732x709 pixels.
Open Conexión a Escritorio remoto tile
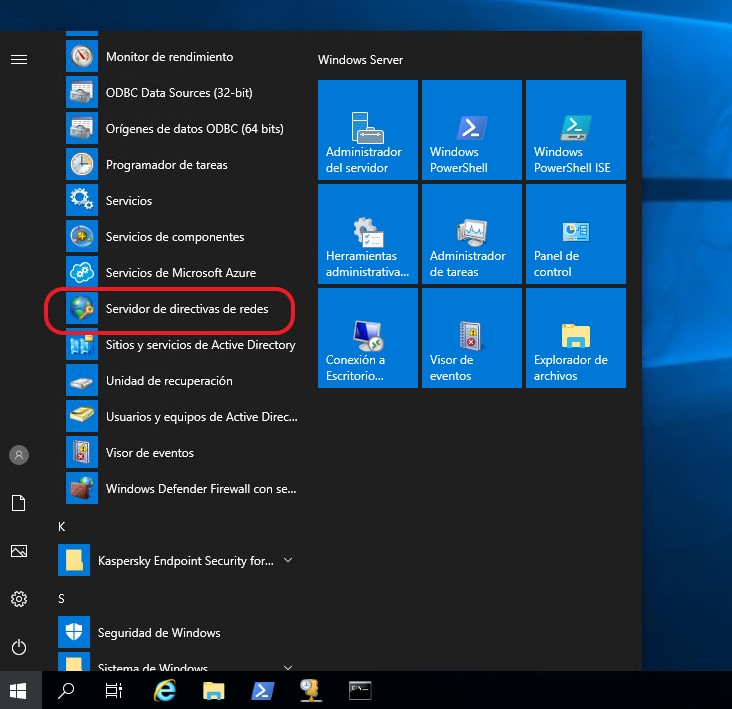pyautogui.click(x=368, y=338)
